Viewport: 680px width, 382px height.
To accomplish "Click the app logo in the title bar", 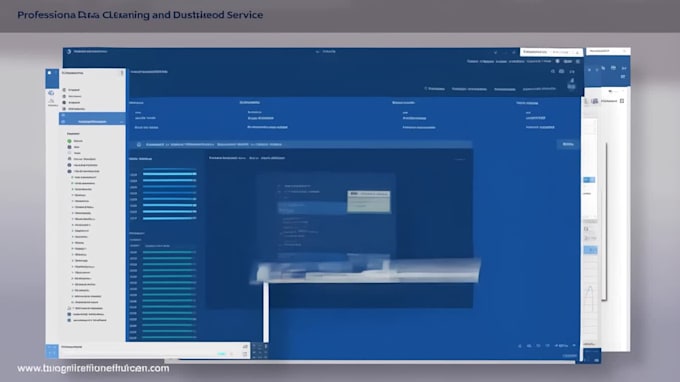I will pyautogui.click(x=69, y=52).
